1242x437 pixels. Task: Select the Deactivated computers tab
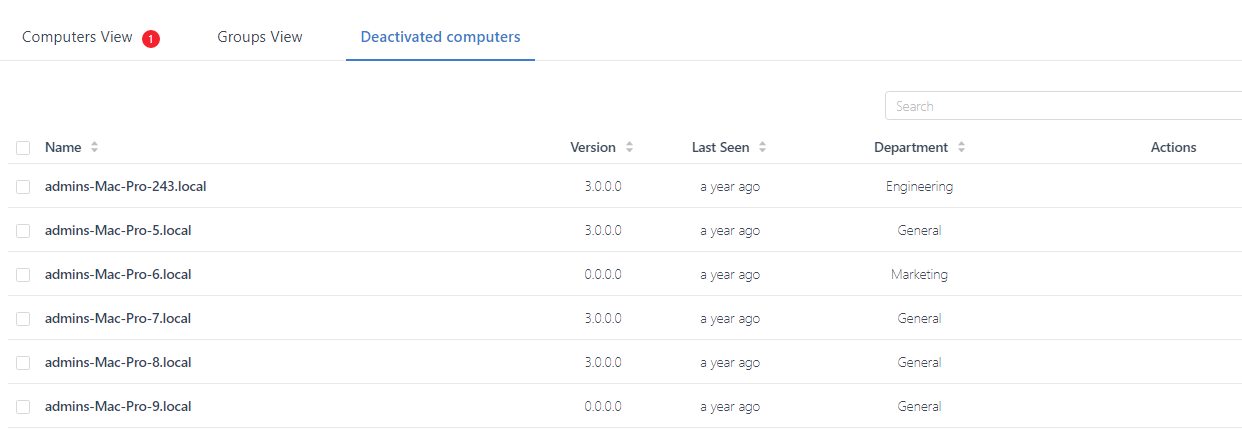[440, 37]
